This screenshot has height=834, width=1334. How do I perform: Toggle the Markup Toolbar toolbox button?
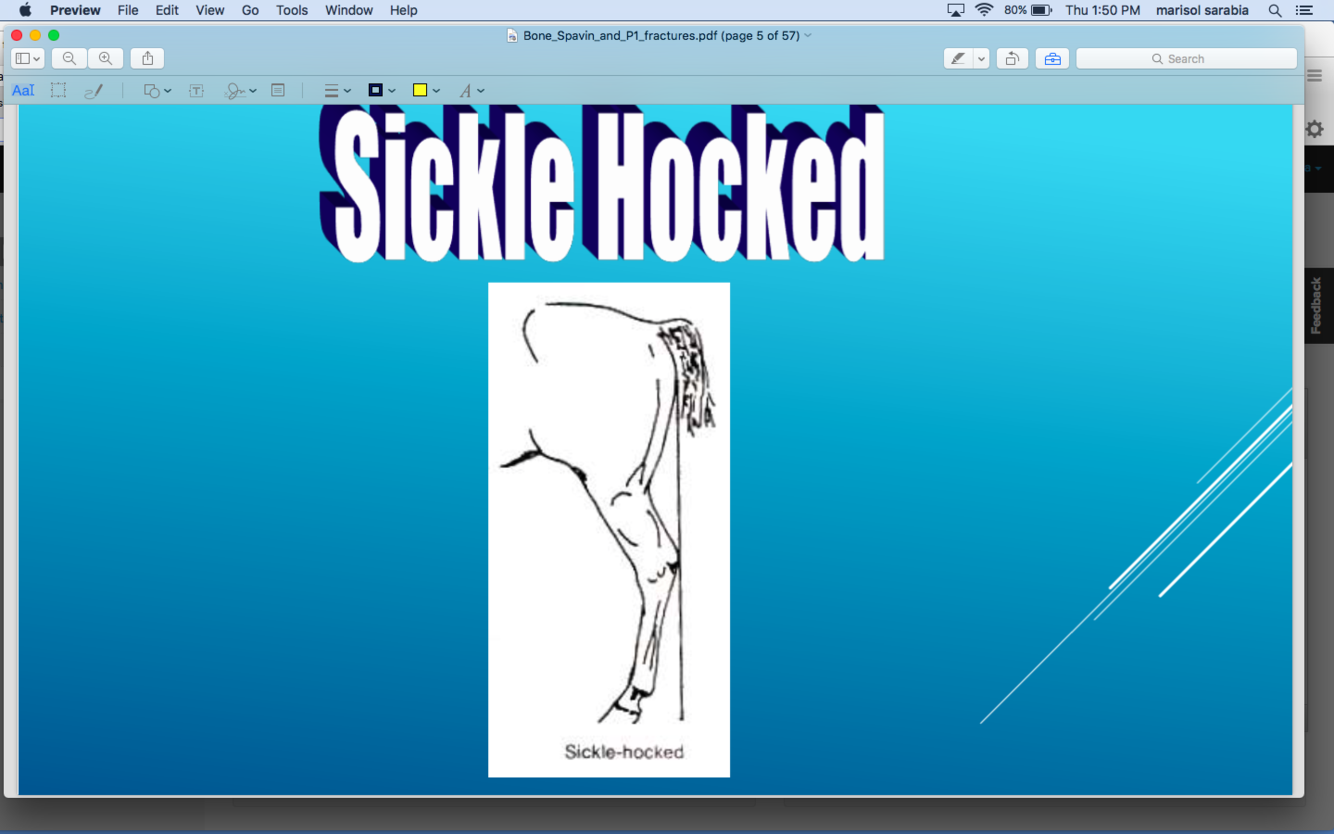pyautogui.click(x=1052, y=59)
